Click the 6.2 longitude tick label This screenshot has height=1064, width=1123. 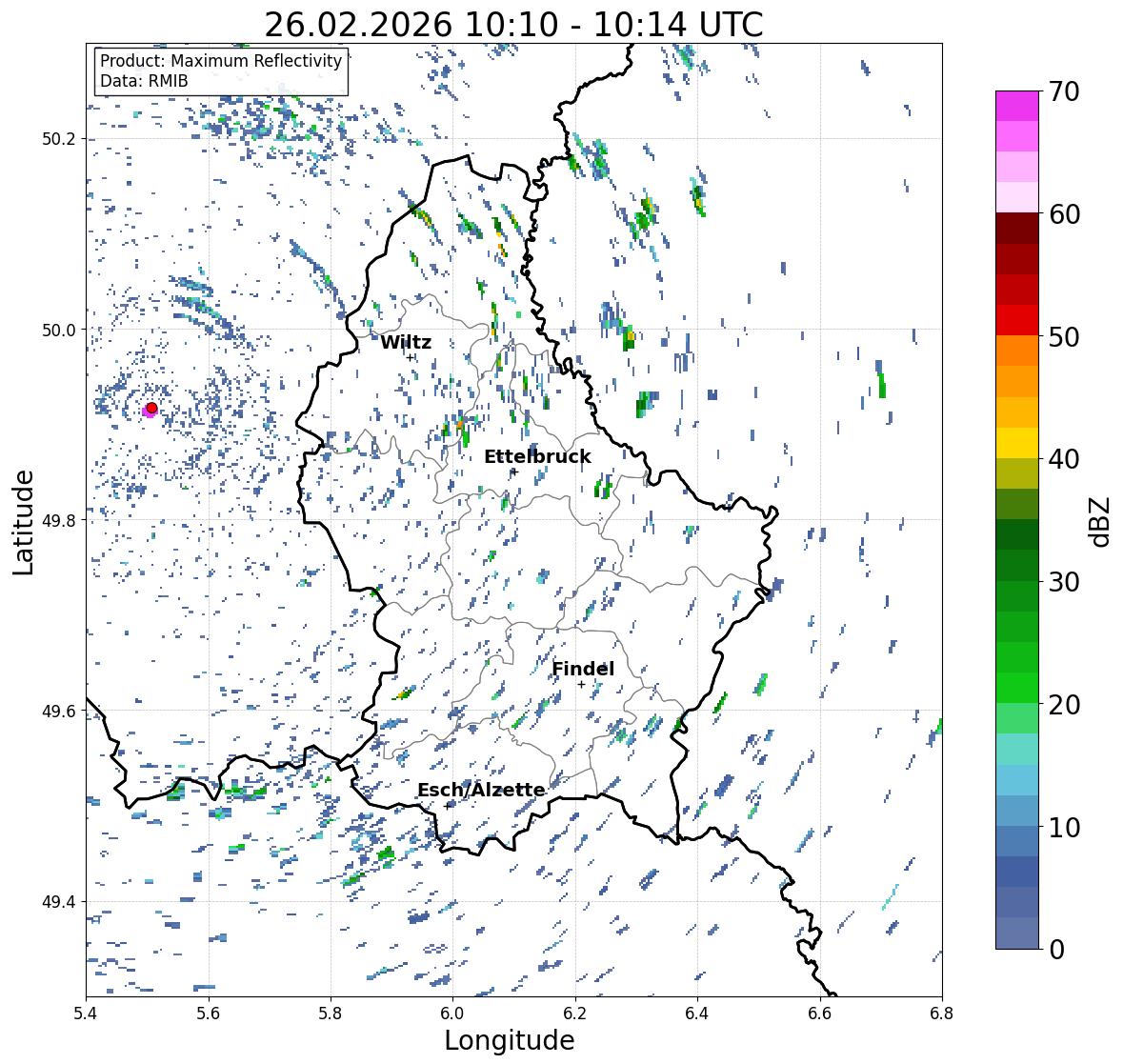(575, 1014)
